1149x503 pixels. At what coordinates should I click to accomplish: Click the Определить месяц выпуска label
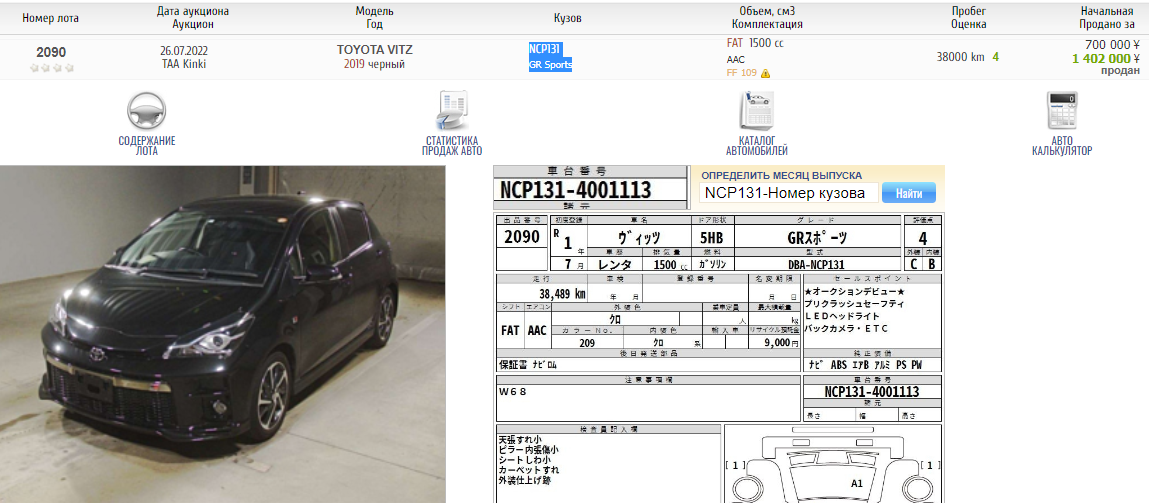782,175
